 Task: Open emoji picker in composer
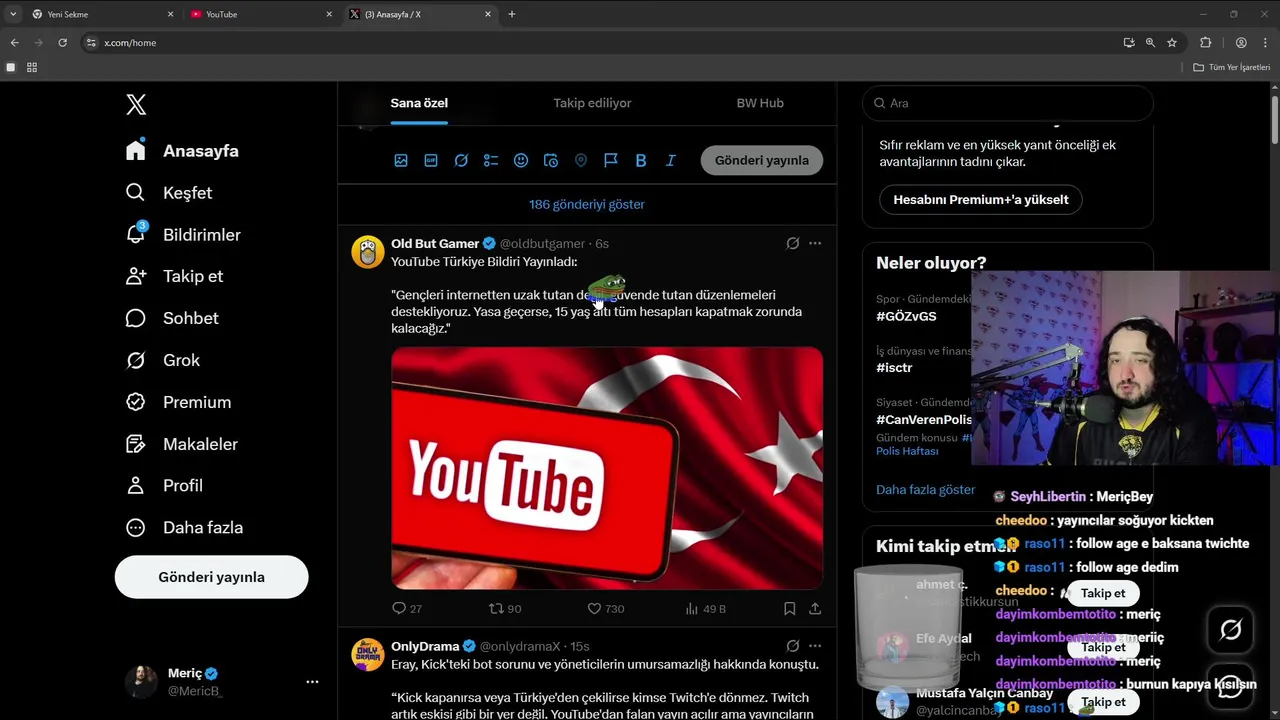point(521,160)
